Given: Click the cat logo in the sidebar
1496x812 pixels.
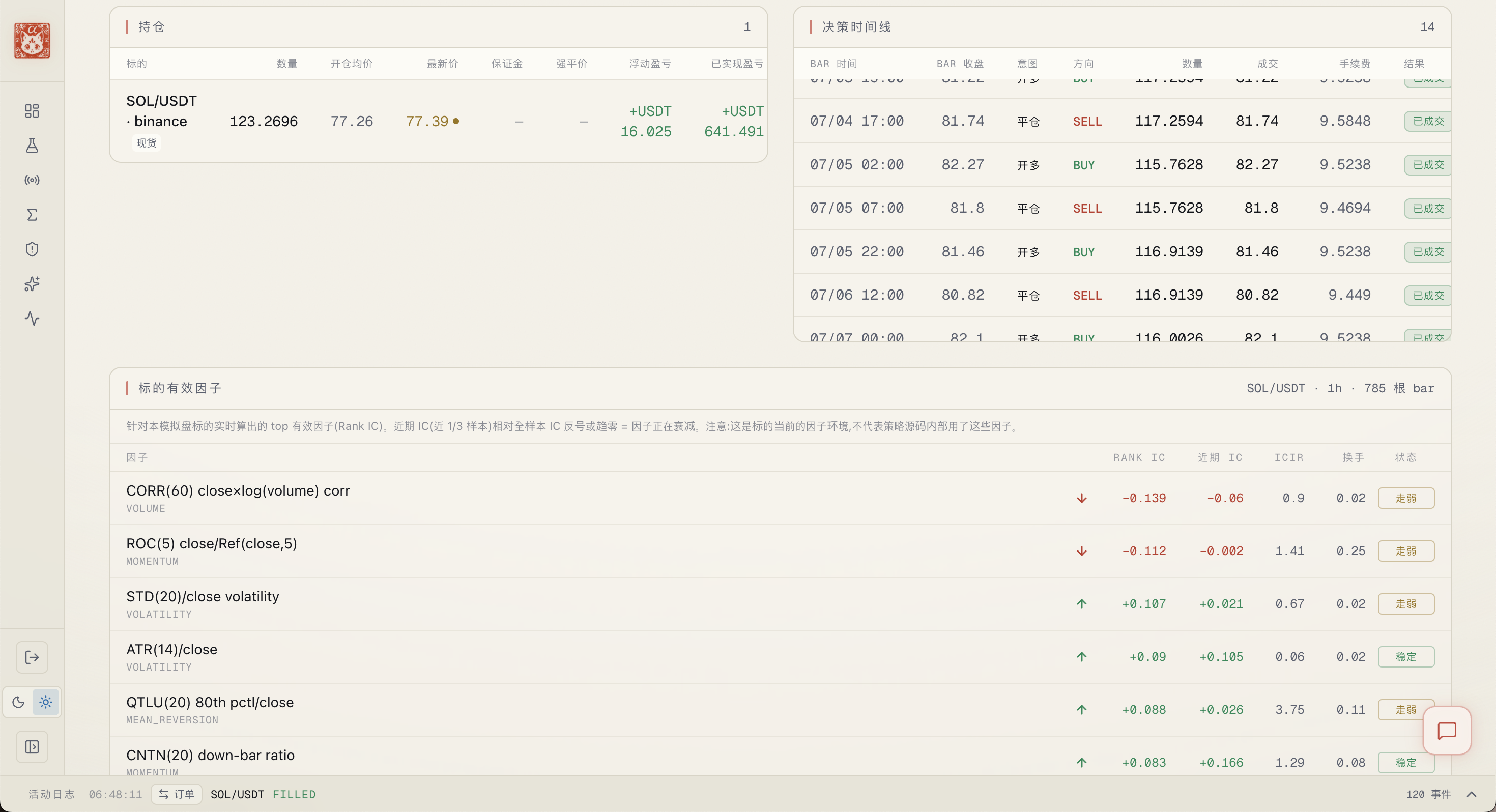Looking at the screenshot, I should click(32, 41).
